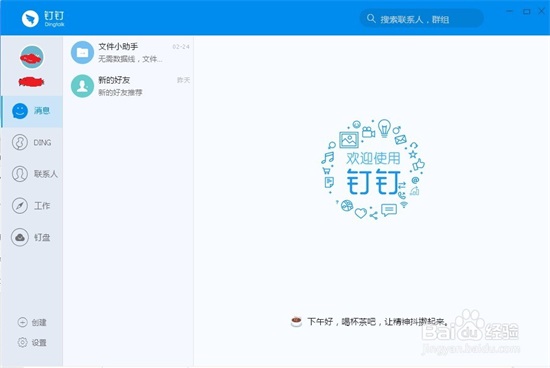The height and width of the screenshot is (368, 550).
Task: Close the DingTalk window
Action: click(x=542, y=12)
